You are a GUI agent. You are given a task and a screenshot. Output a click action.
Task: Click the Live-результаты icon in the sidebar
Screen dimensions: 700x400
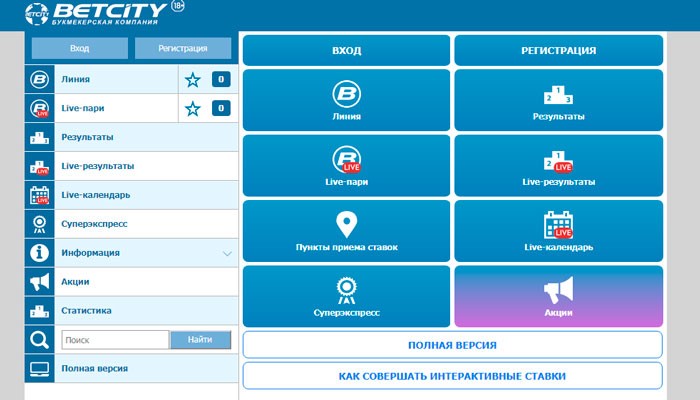pyautogui.click(x=39, y=167)
